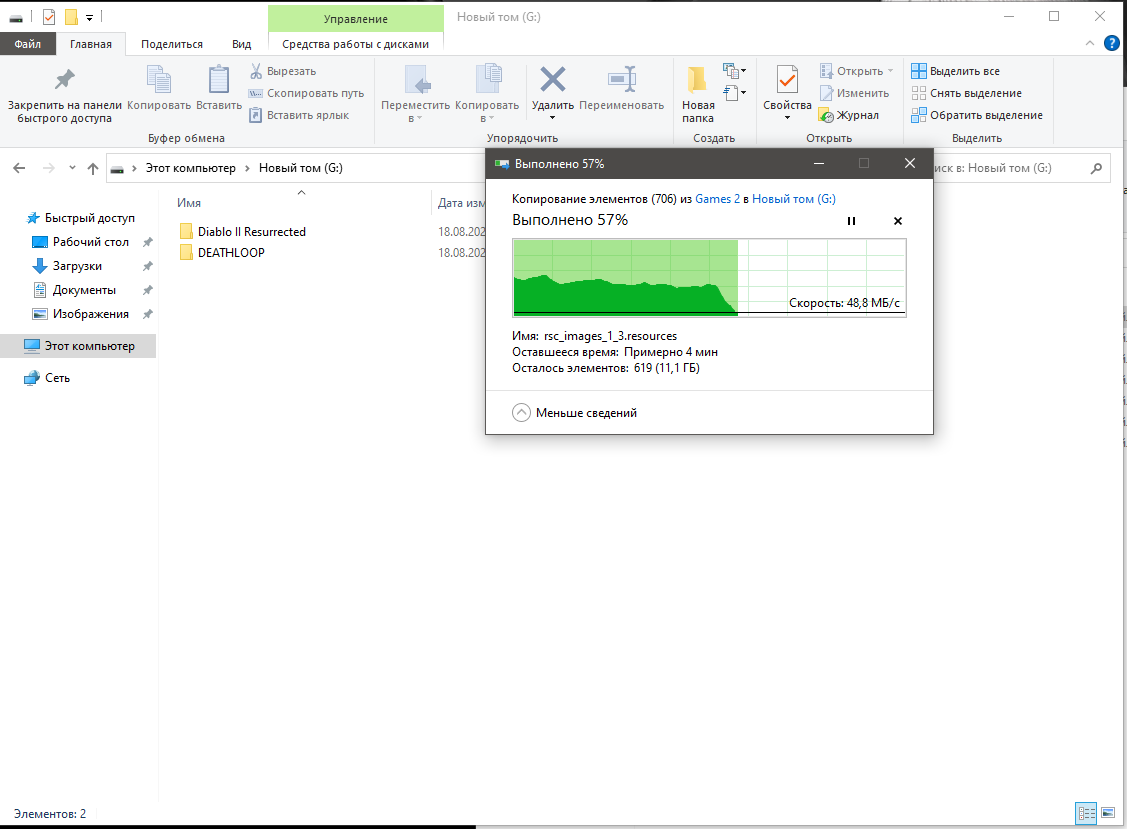Minimize the copy progress dialog

819,164
